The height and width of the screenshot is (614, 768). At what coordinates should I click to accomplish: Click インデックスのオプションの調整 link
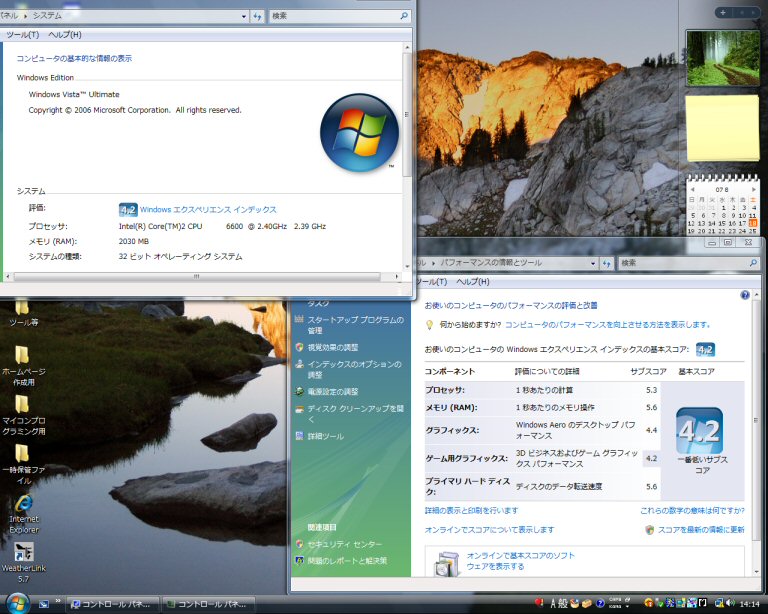355,370
